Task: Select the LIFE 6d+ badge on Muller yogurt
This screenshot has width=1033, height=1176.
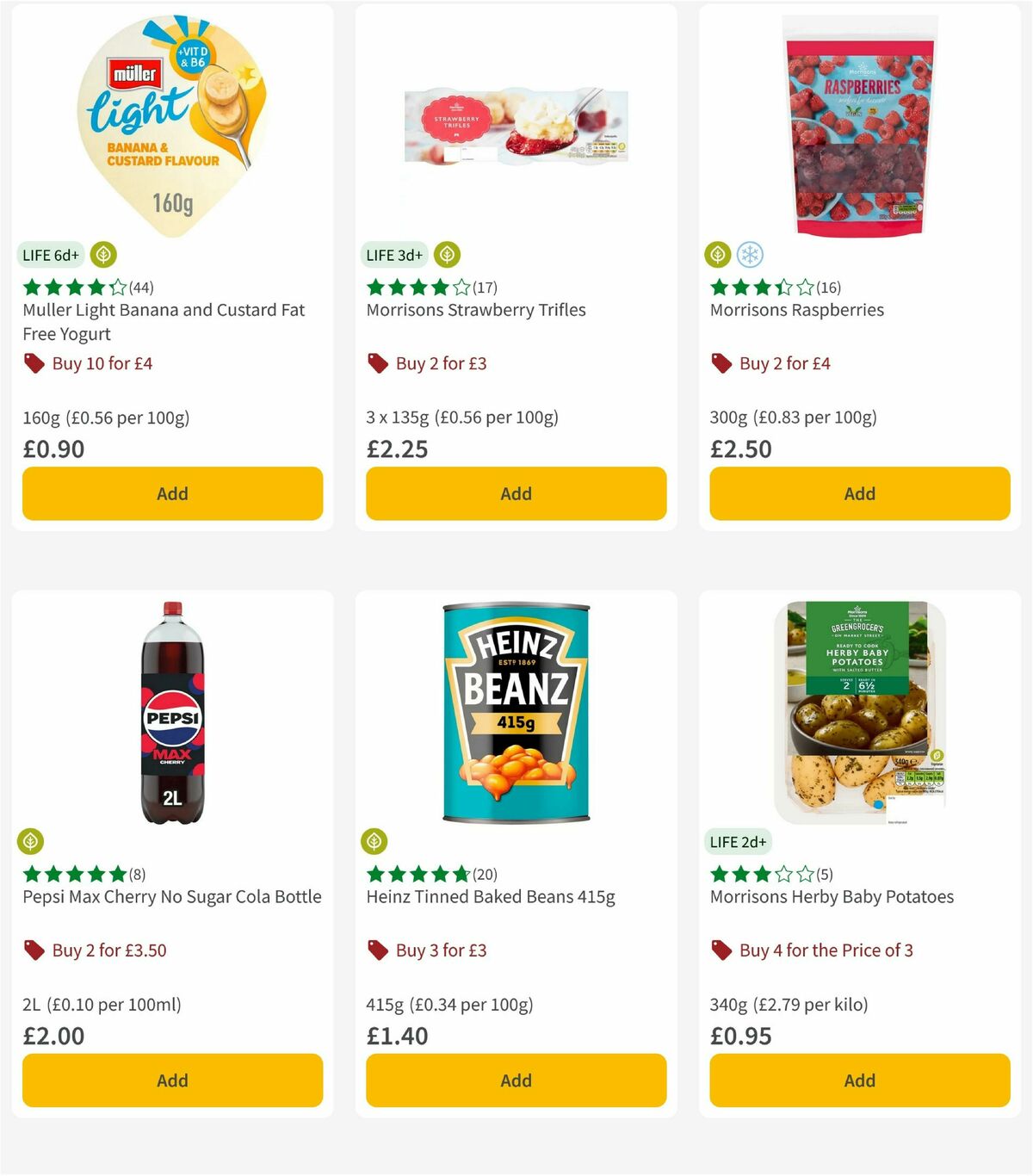Action: [48, 255]
